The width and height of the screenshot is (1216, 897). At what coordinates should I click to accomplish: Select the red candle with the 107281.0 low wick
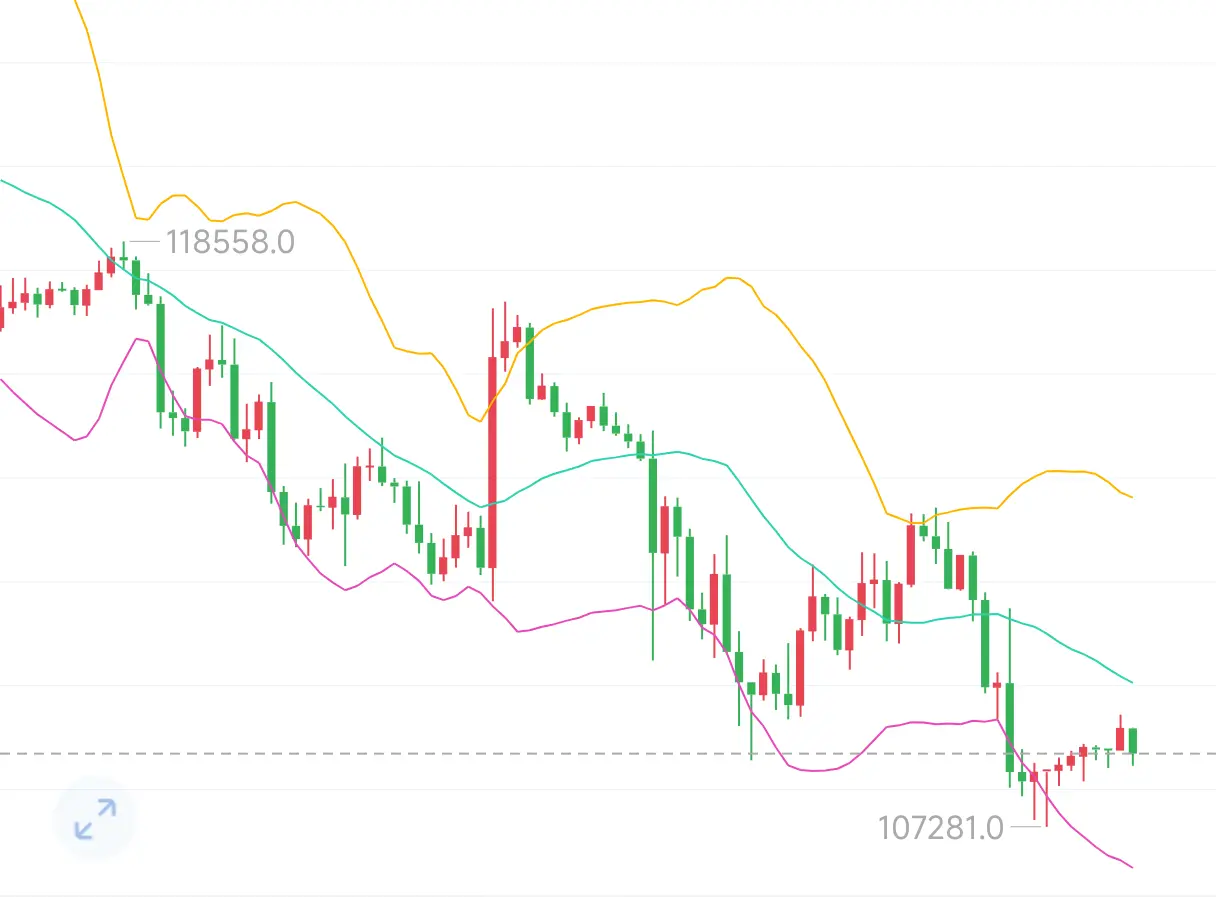tap(1046, 797)
